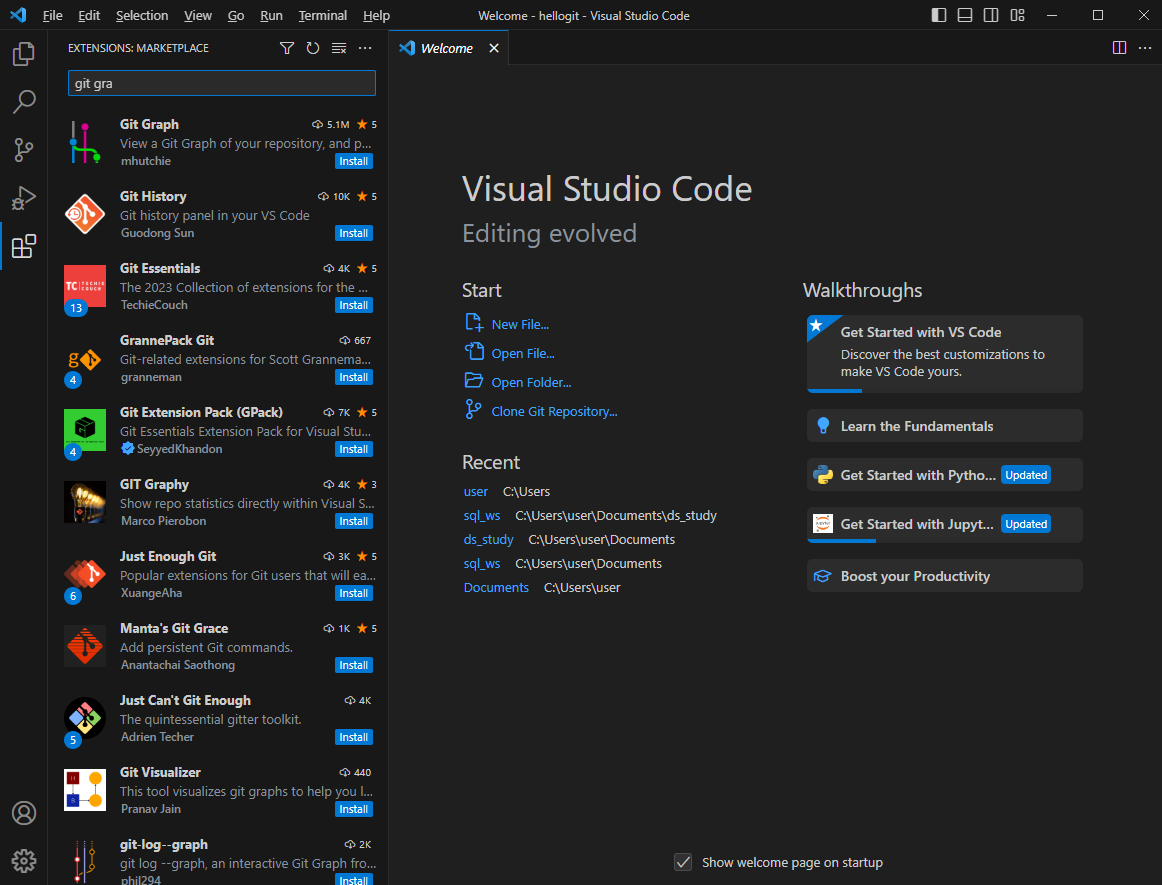
Task: Open the Accounts menu icon
Action: (24, 813)
